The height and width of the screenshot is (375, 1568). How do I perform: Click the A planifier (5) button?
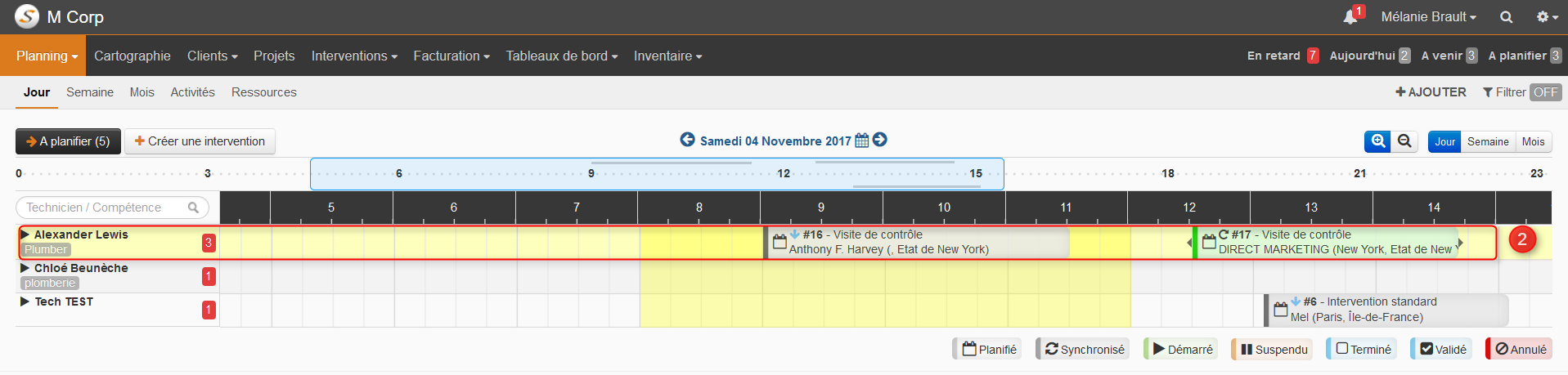[x=68, y=141]
